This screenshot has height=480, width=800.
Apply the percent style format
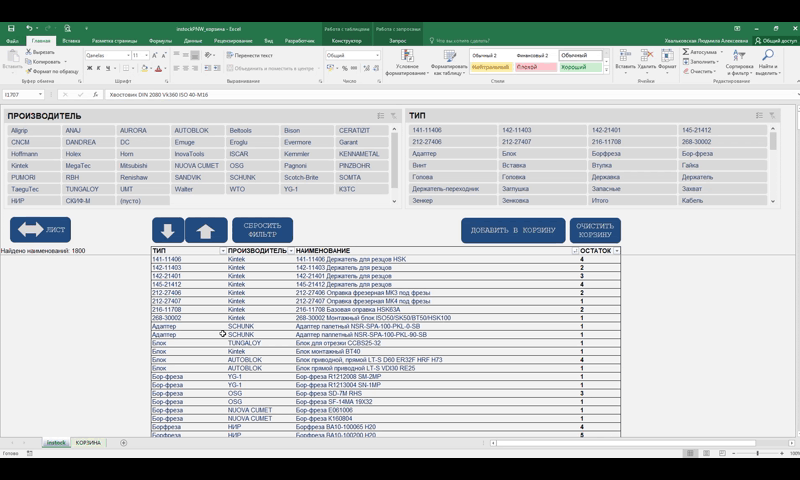pos(344,68)
